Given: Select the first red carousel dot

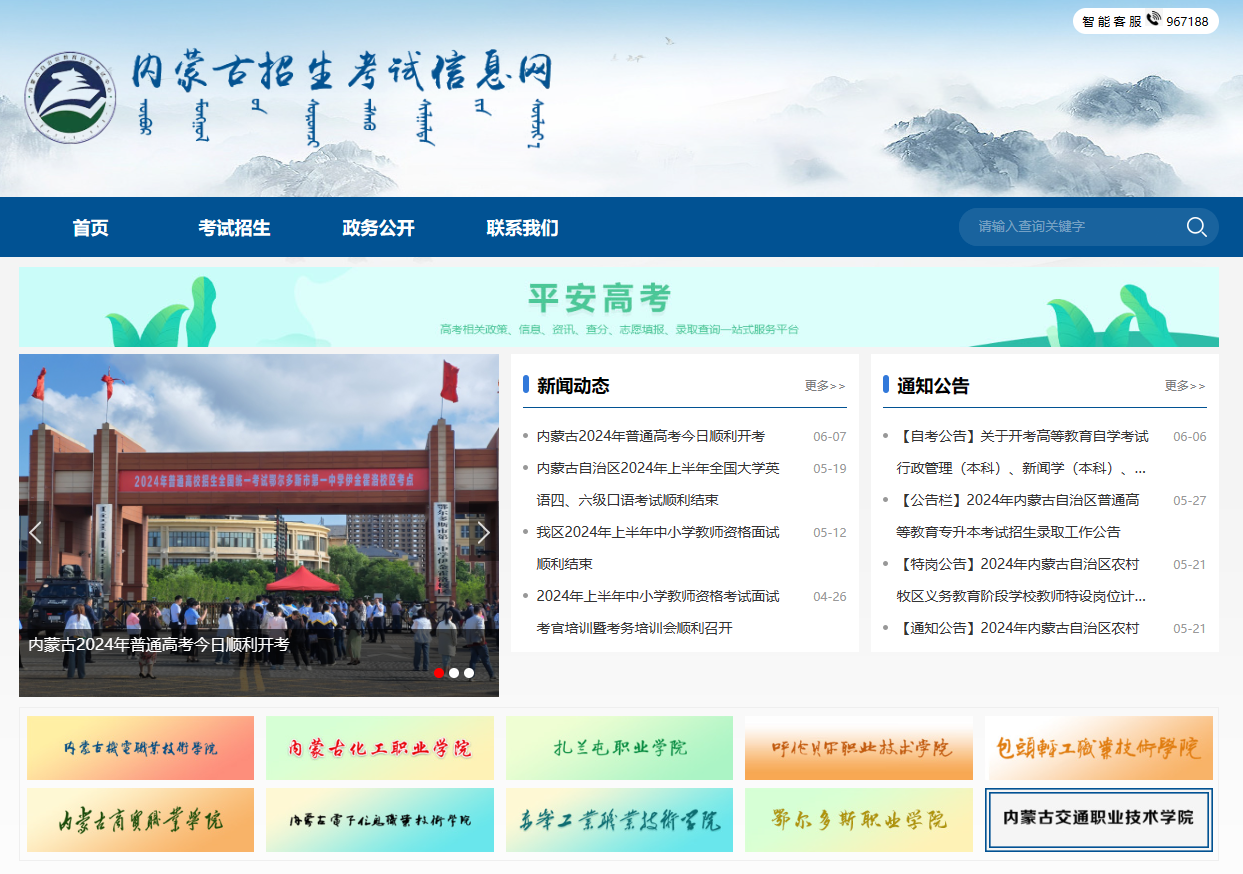Looking at the screenshot, I should [439, 673].
